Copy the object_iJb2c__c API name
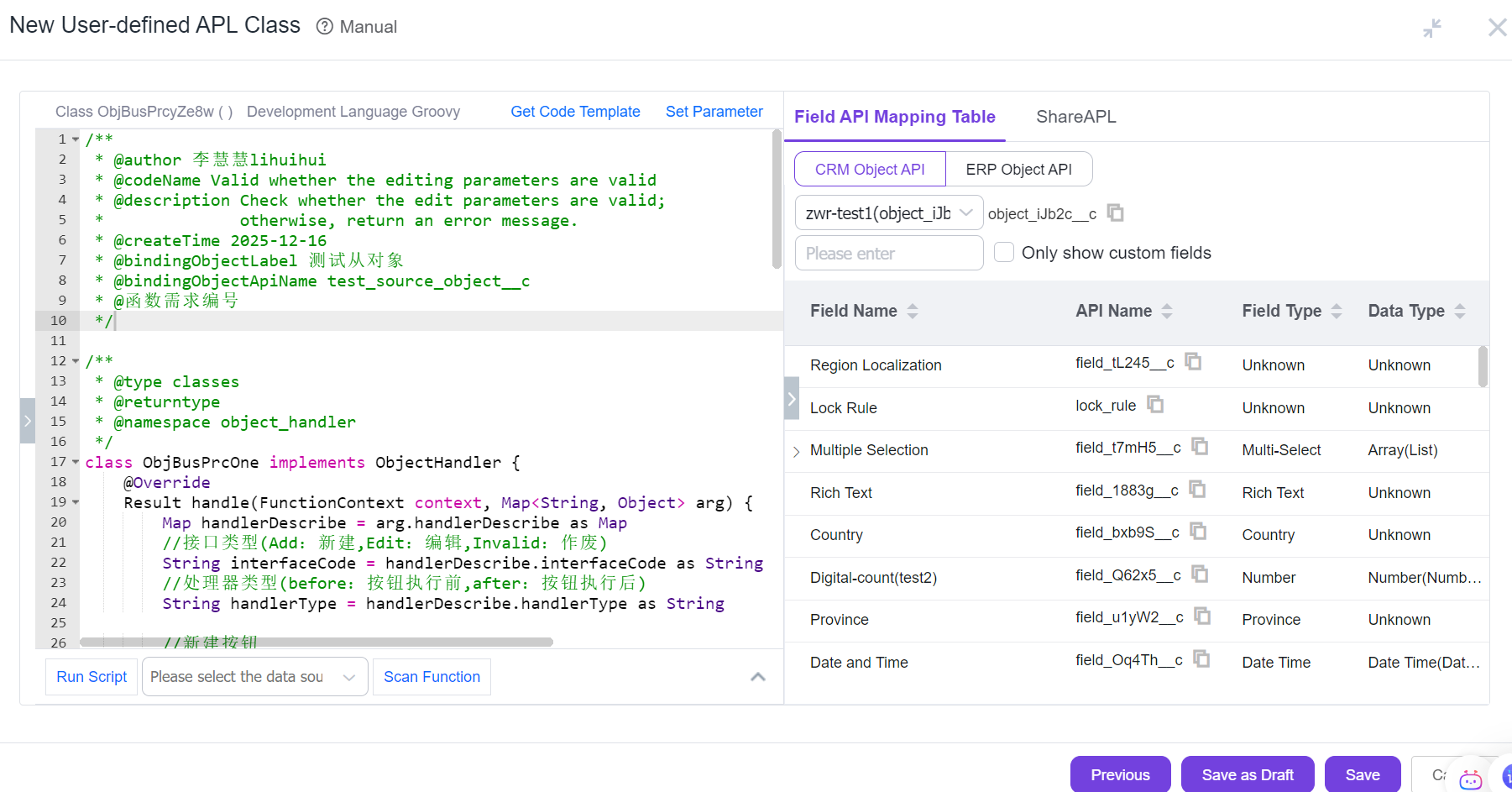The image size is (1512, 792). (1115, 213)
